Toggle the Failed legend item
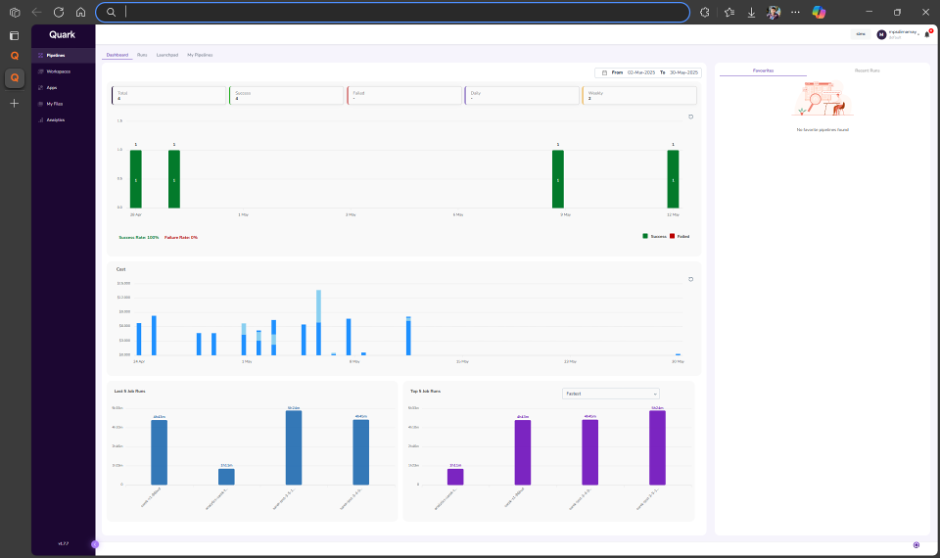Screen dimensions: 941x558 [680, 236]
